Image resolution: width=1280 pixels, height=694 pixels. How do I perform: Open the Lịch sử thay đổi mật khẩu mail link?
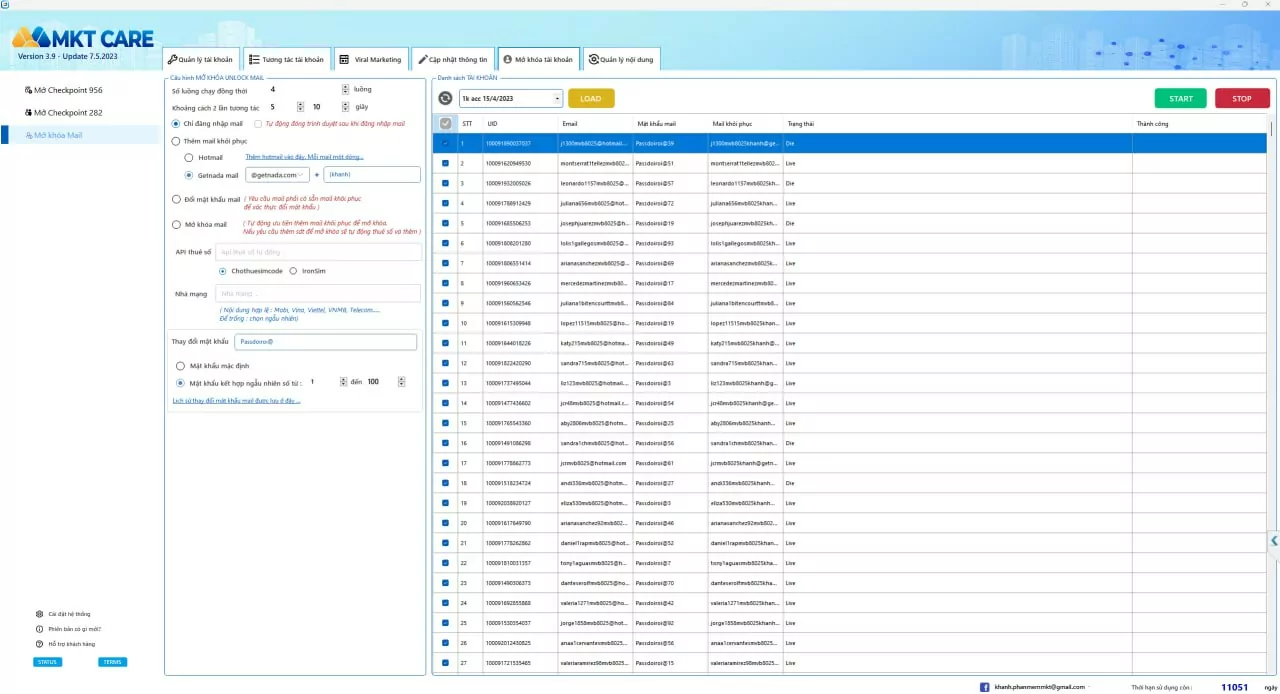pyautogui.click(x=236, y=400)
